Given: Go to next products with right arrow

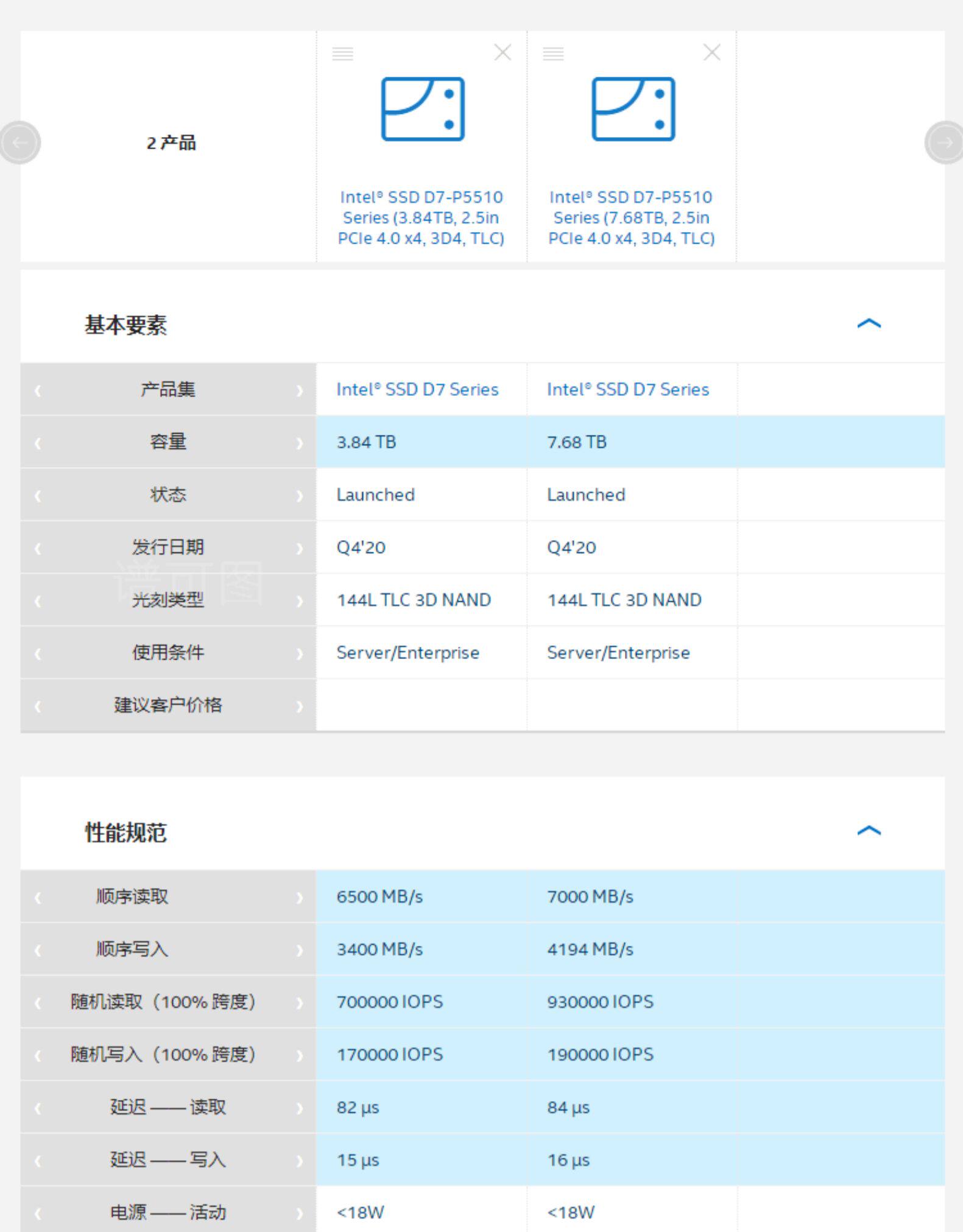Looking at the screenshot, I should [944, 143].
